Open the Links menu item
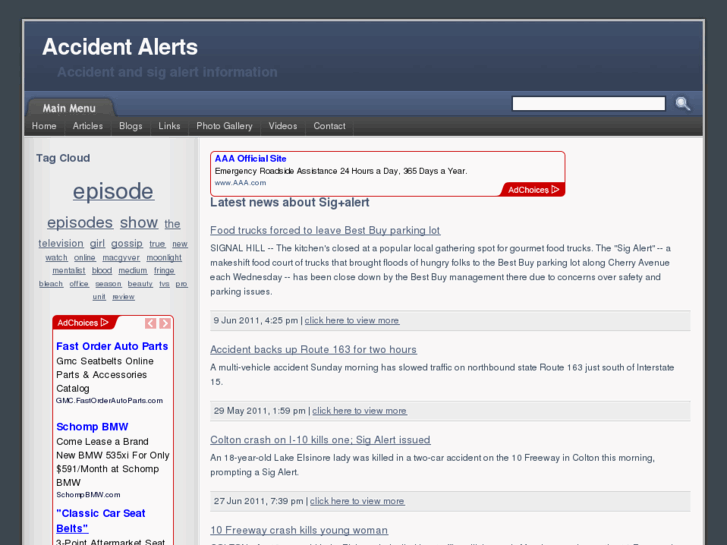Screen dimensions: 727x545 click(169, 126)
